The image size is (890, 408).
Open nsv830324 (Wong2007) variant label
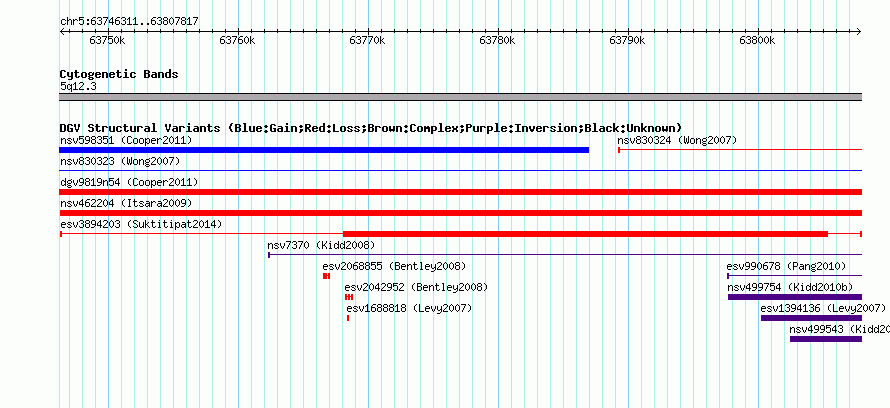[x=677, y=140]
